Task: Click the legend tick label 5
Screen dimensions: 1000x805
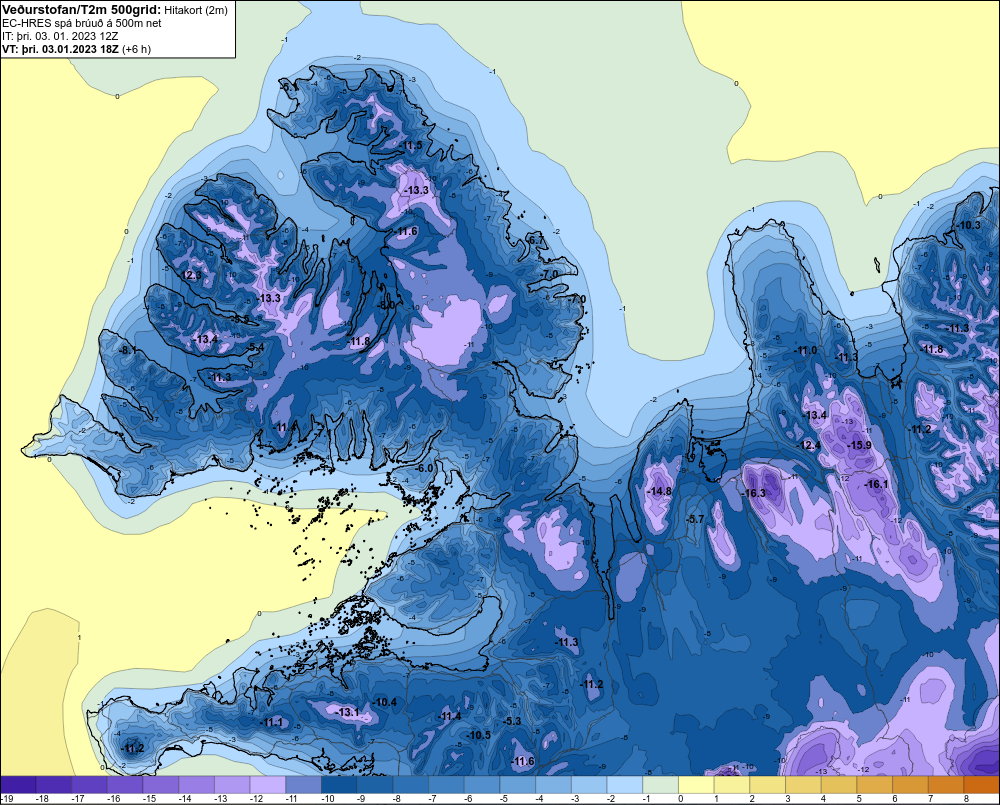Action: [859, 799]
